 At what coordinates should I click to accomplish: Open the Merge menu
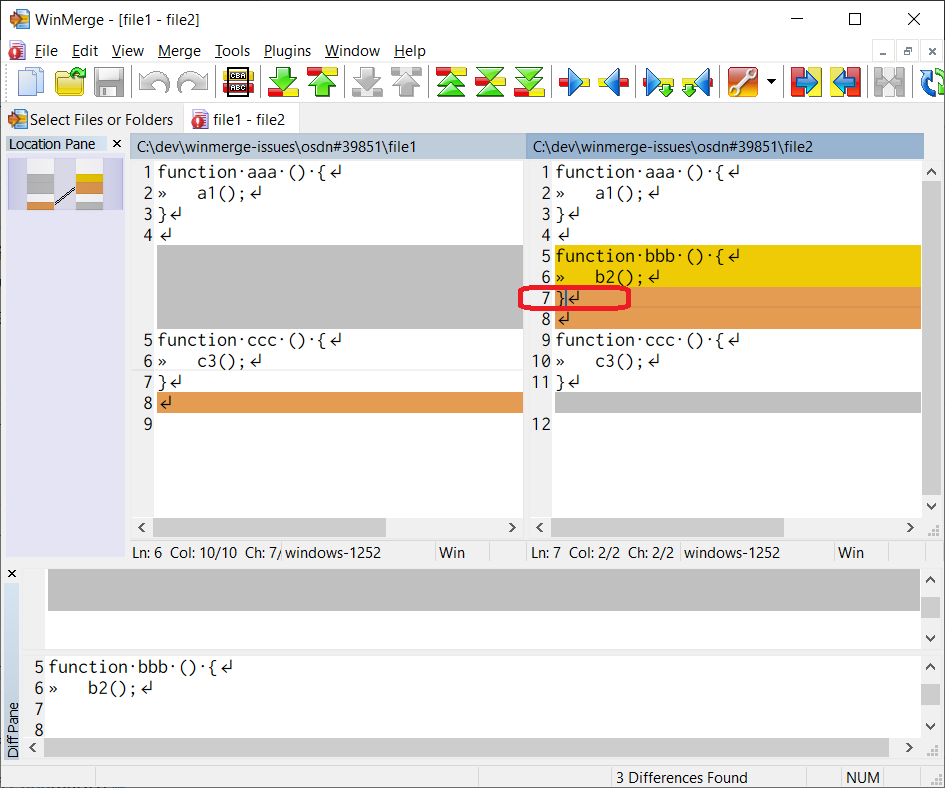pyautogui.click(x=179, y=51)
